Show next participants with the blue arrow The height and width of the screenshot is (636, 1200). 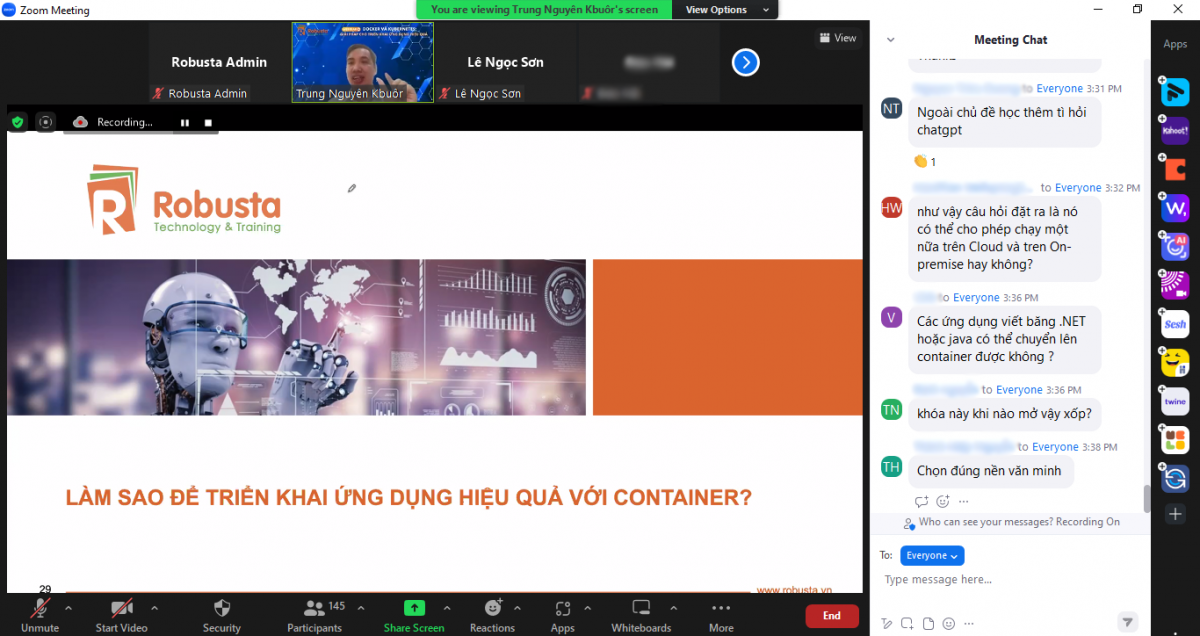745,63
